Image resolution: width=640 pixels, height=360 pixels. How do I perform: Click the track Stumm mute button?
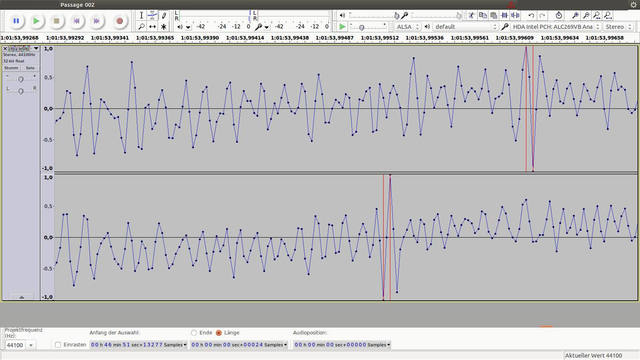pos(11,68)
